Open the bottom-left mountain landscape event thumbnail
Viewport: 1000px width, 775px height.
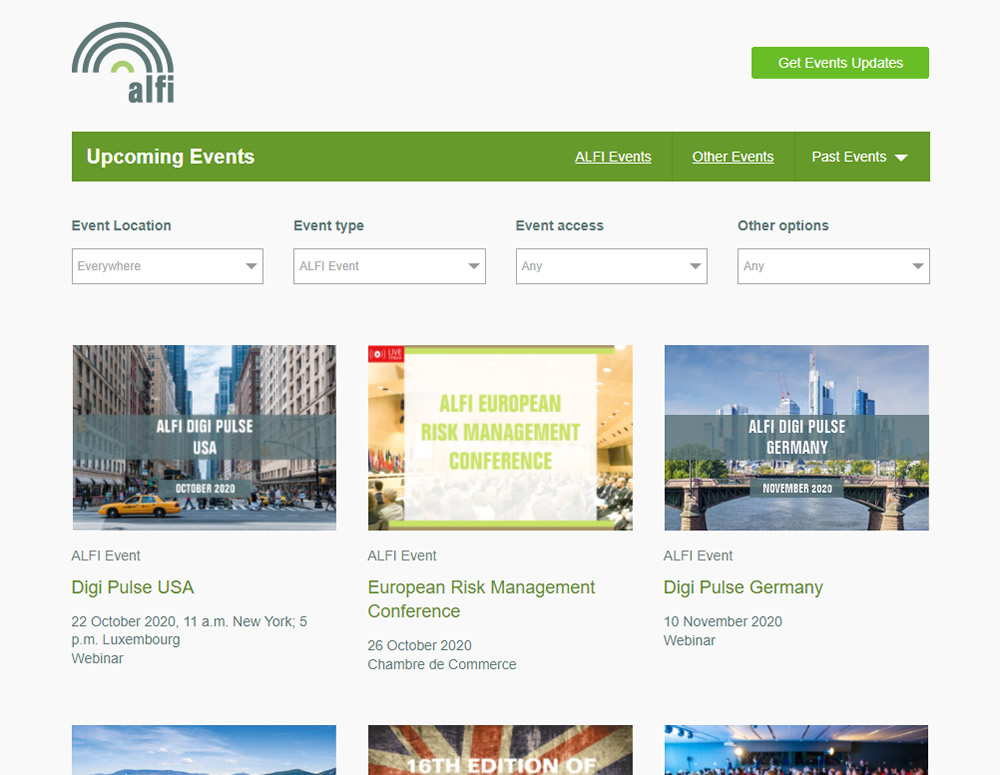click(x=204, y=750)
